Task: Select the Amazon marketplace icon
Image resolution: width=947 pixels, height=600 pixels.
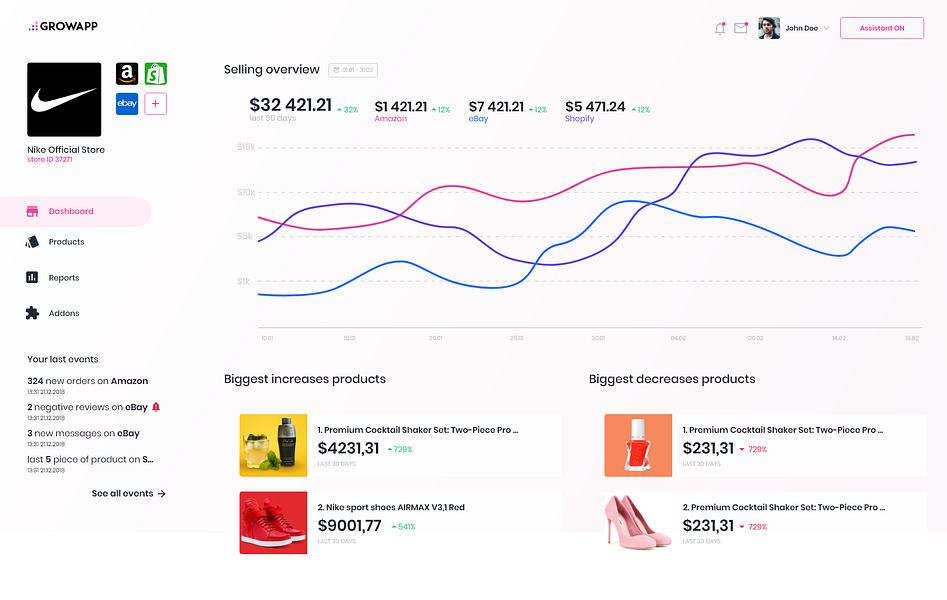Action: (x=127, y=74)
